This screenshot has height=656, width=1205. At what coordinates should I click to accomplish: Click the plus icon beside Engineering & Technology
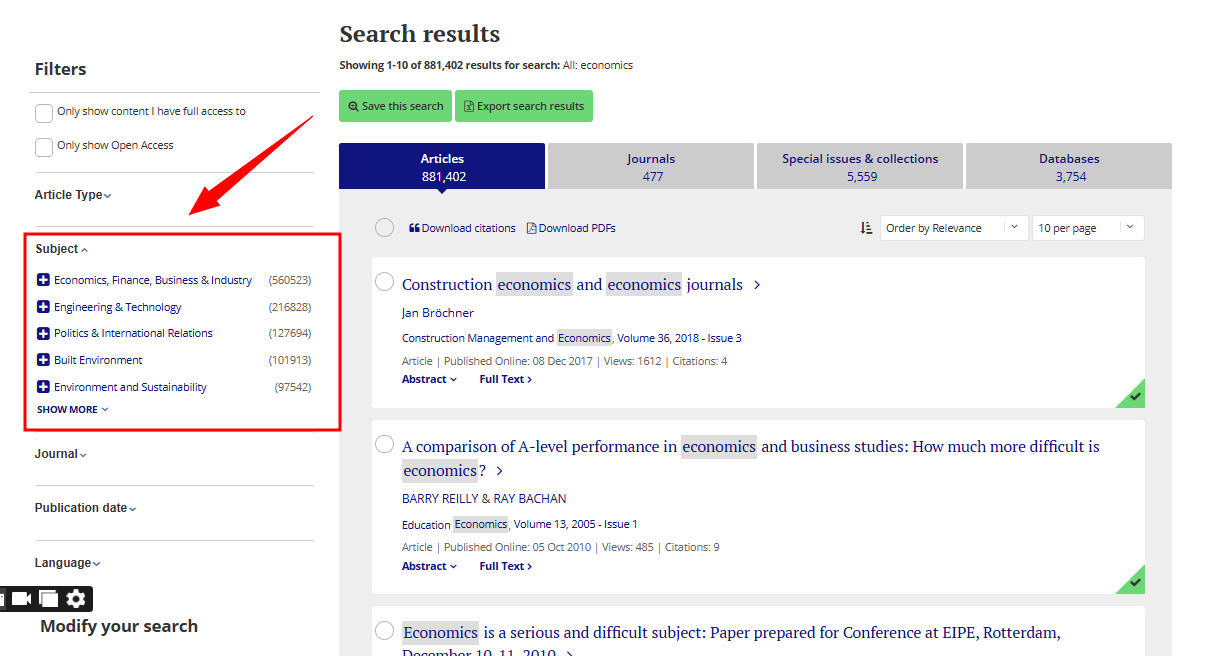tap(43, 307)
